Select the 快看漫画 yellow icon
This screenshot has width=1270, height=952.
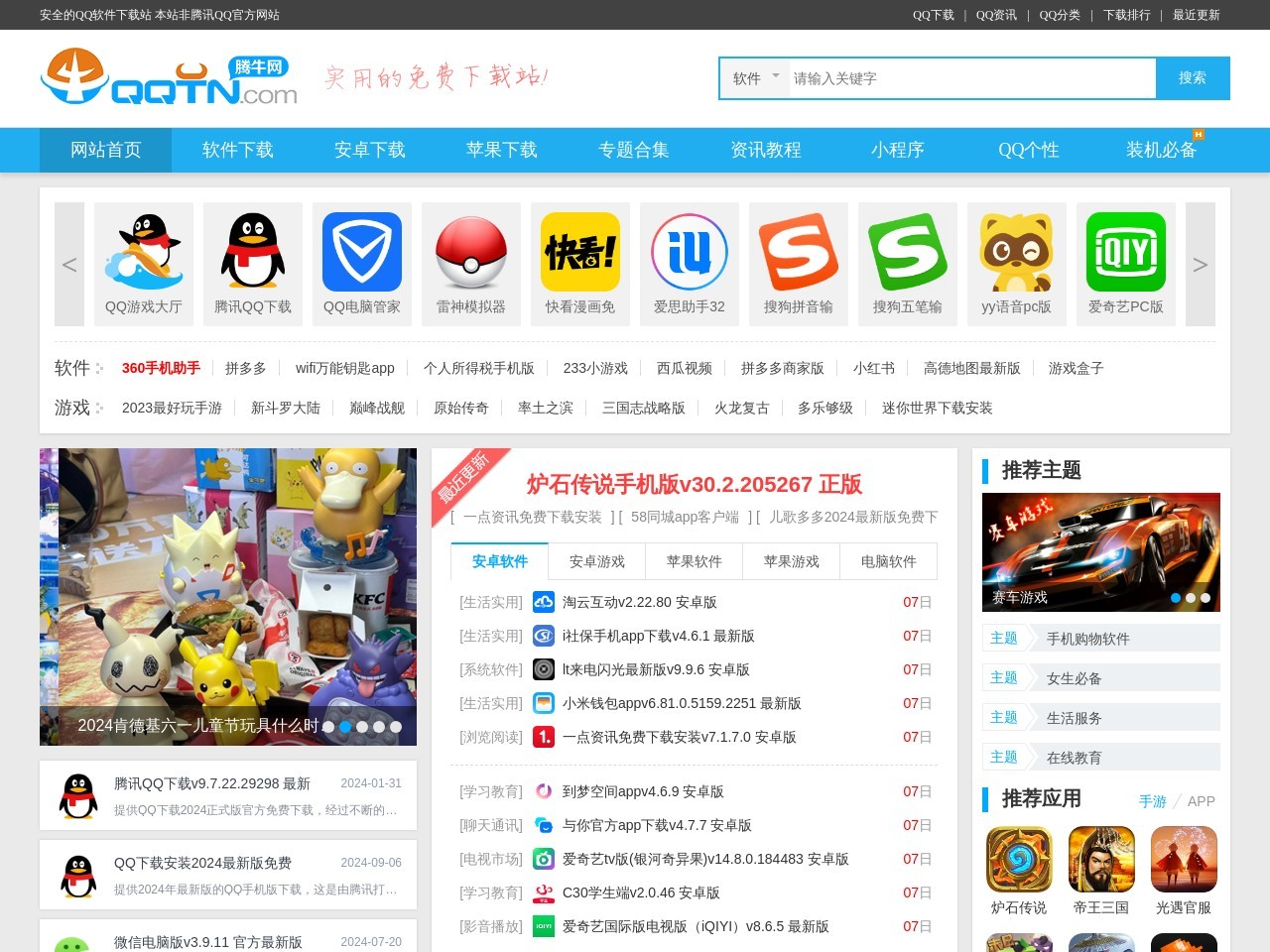point(580,252)
